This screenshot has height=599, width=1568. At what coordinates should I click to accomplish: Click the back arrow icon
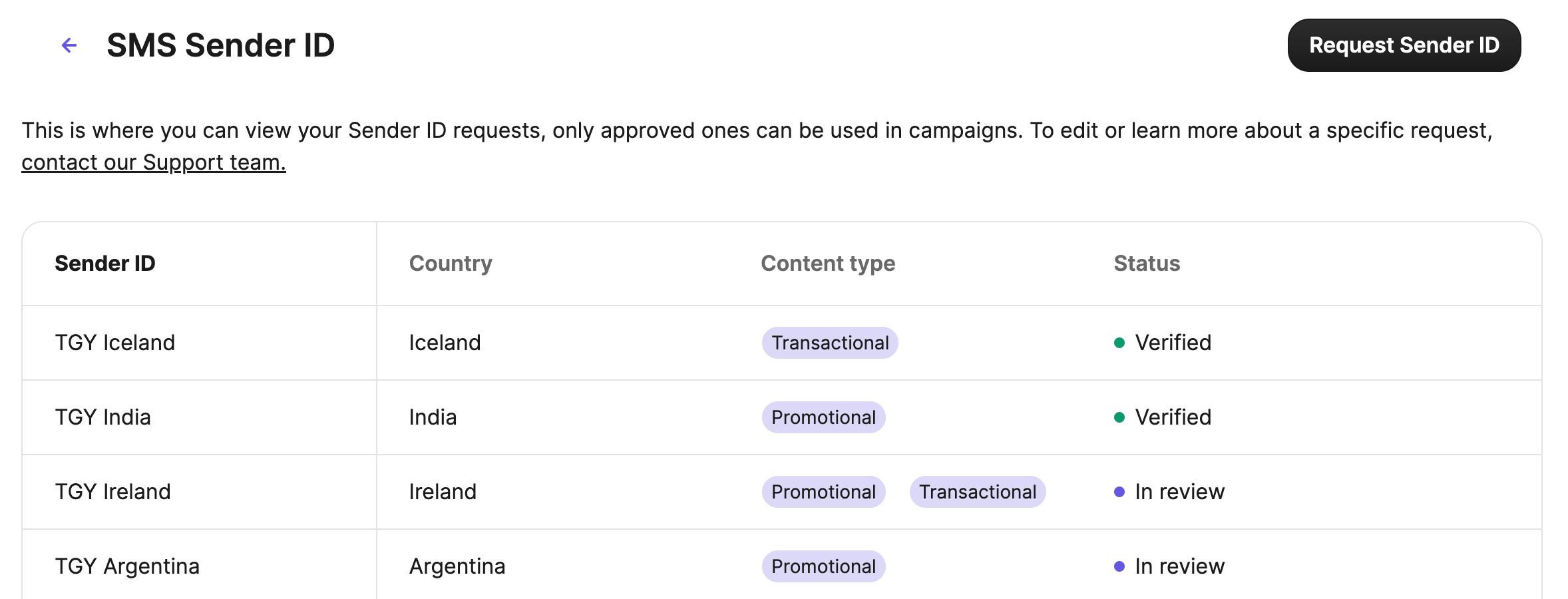click(69, 45)
